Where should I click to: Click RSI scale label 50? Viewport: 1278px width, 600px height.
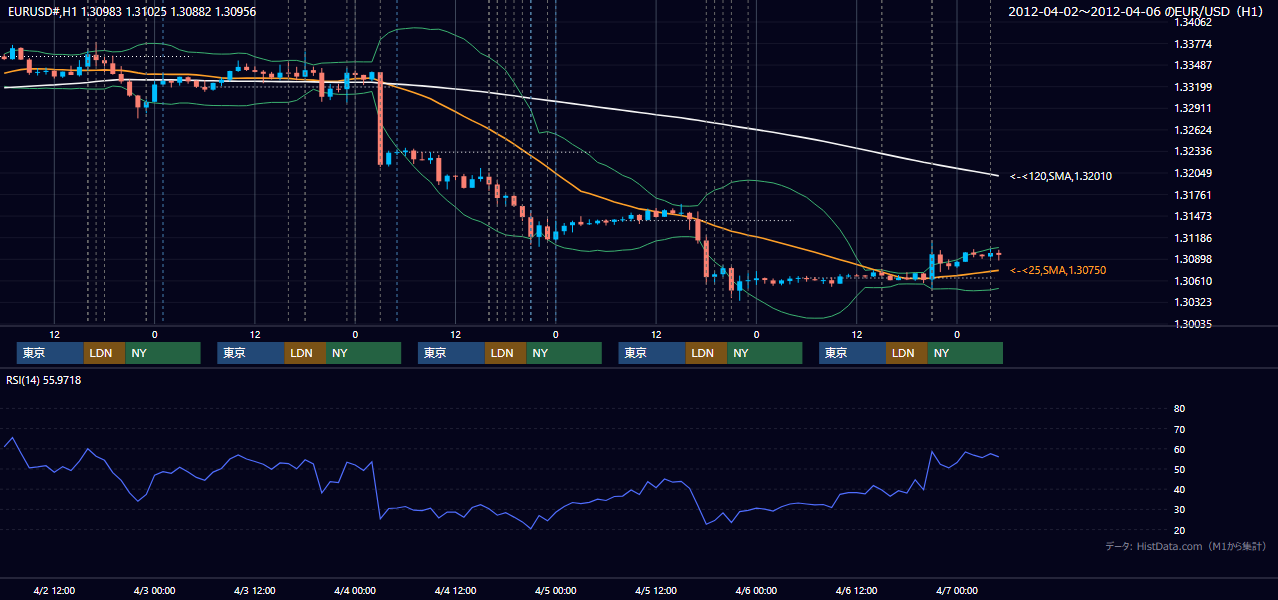click(x=1179, y=469)
